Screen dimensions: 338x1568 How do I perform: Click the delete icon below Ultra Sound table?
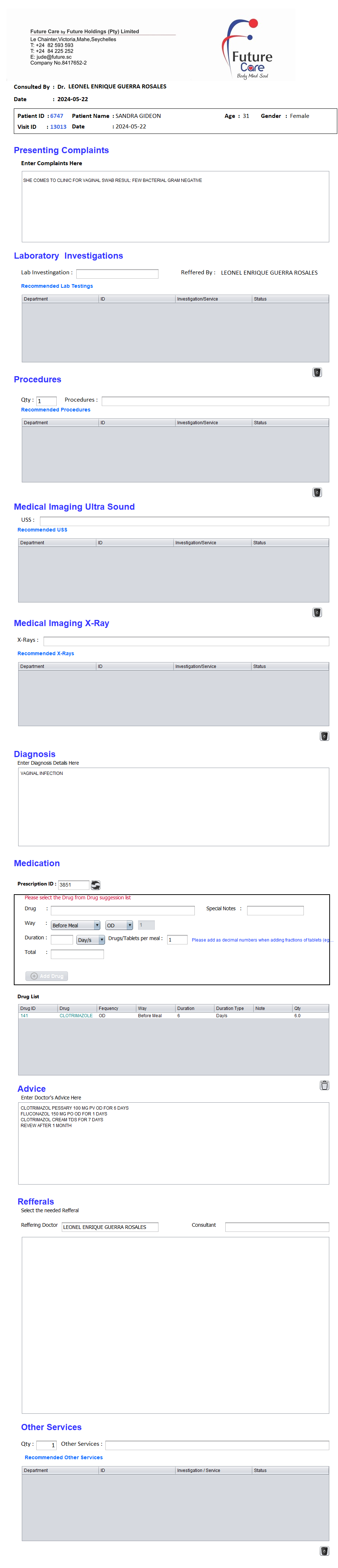[317, 612]
